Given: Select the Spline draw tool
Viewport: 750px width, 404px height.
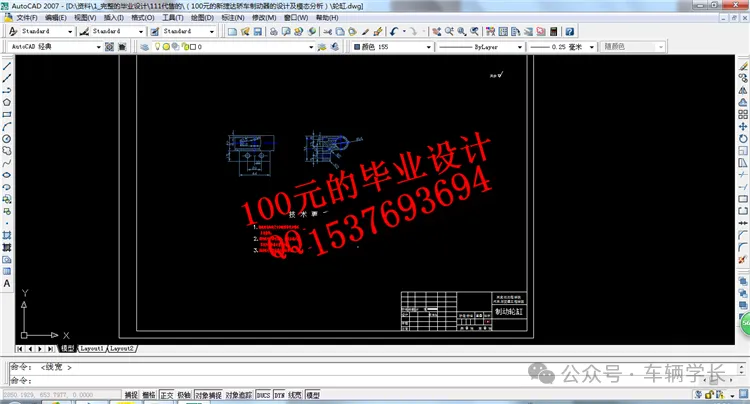Looking at the screenshot, I should pos(7,163).
